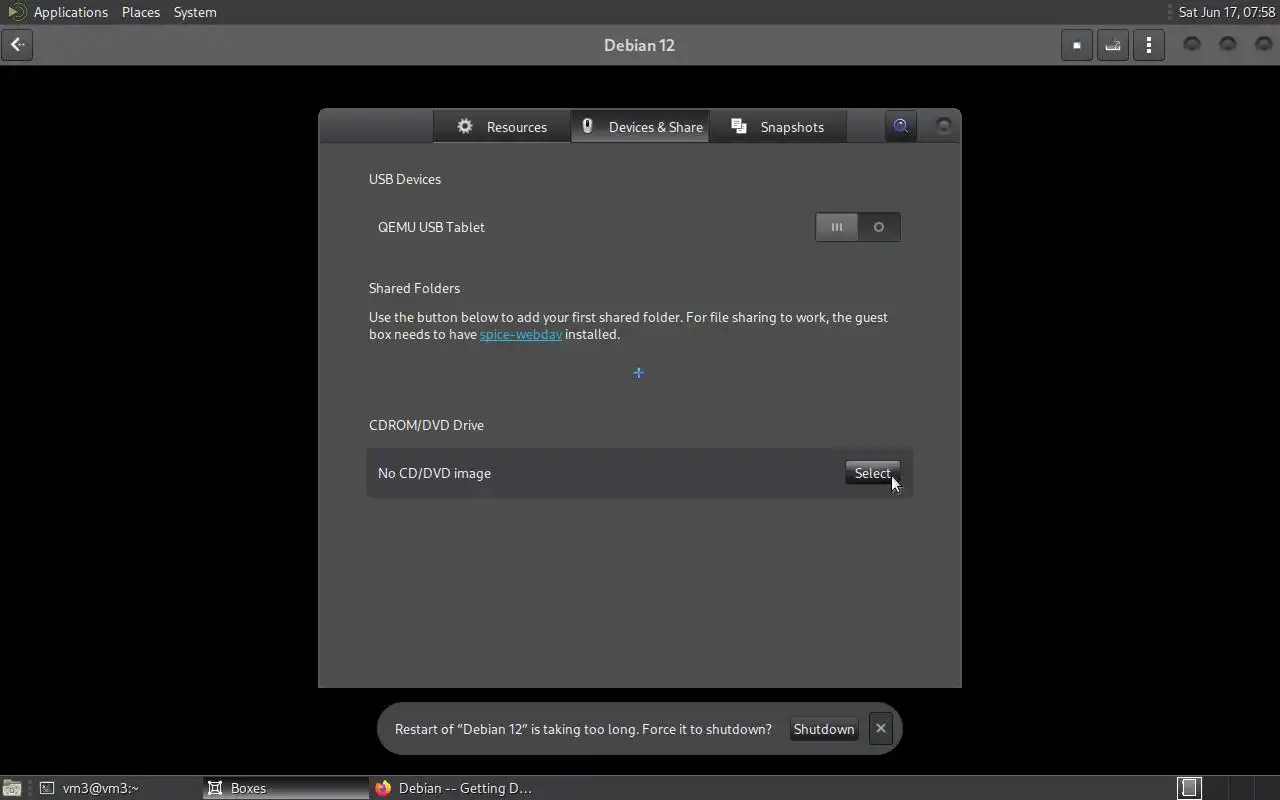The height and width of the screenshot is (800, 1280).
Task: Toggle the QEMU USB Tablet switch
Action: click(x=858, y=227)
